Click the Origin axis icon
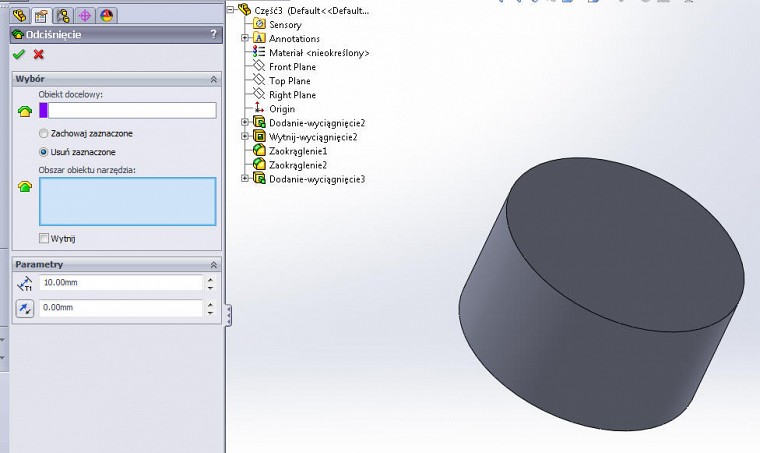 (x=259, y=108)
